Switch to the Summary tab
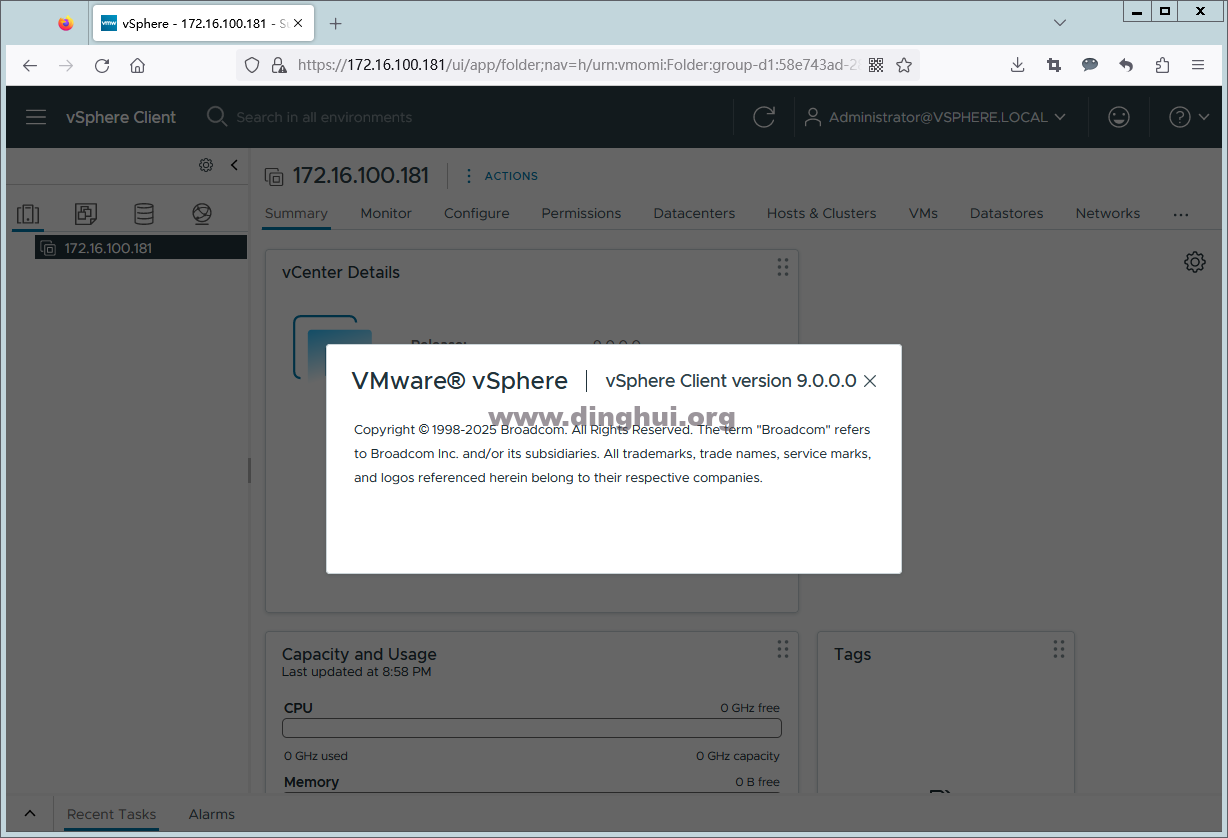This screenshot has height=838, width=1228. point(296,213)
